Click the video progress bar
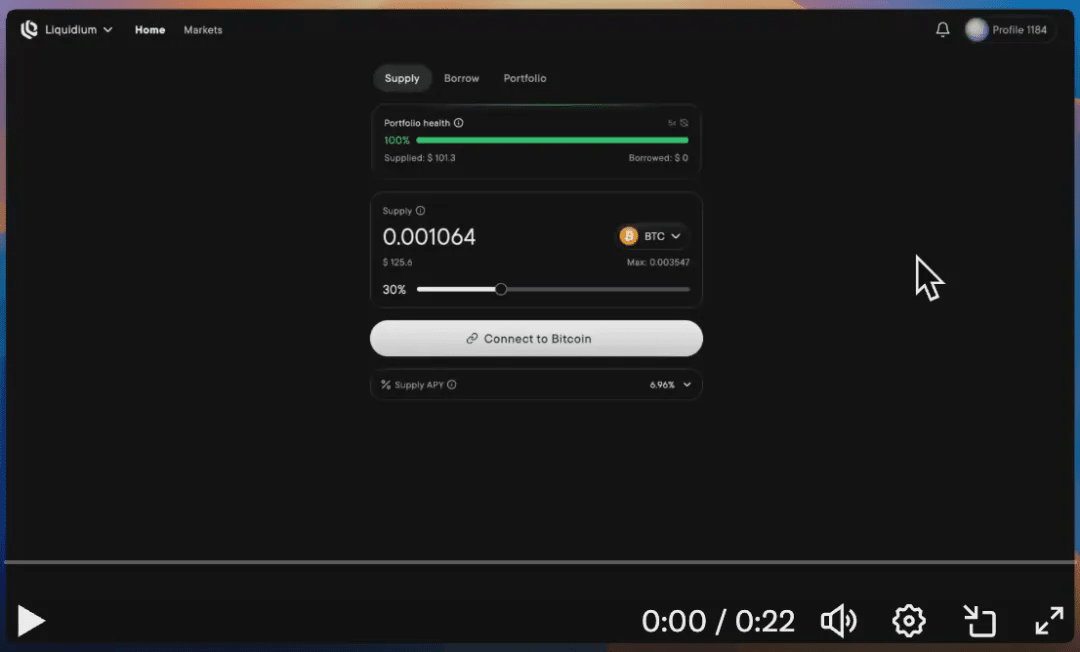The height and width of the screenshot is (652, 1080). tap(540, 562)
